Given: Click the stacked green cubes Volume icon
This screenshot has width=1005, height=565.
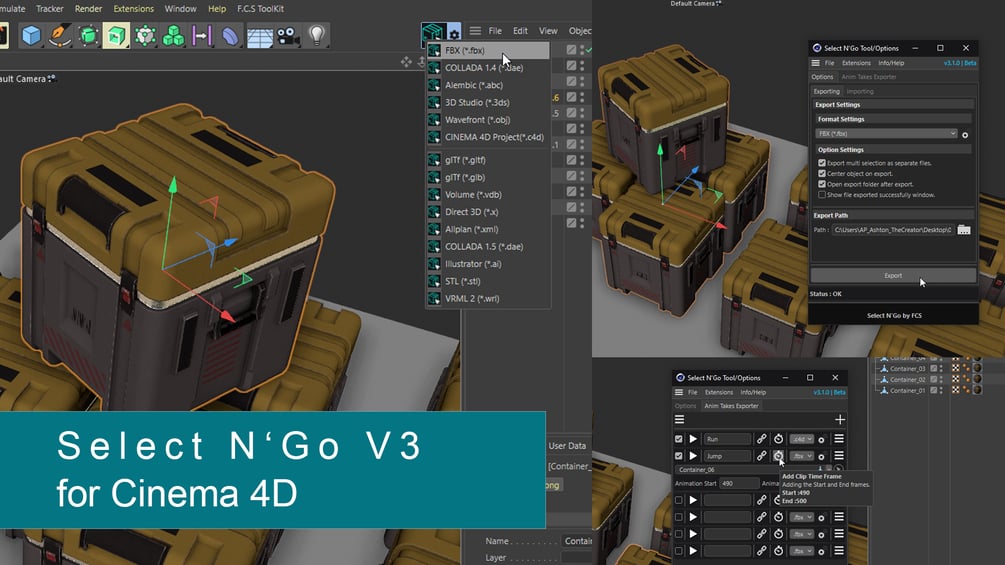Looking at the screenshot, I should 173,35.
